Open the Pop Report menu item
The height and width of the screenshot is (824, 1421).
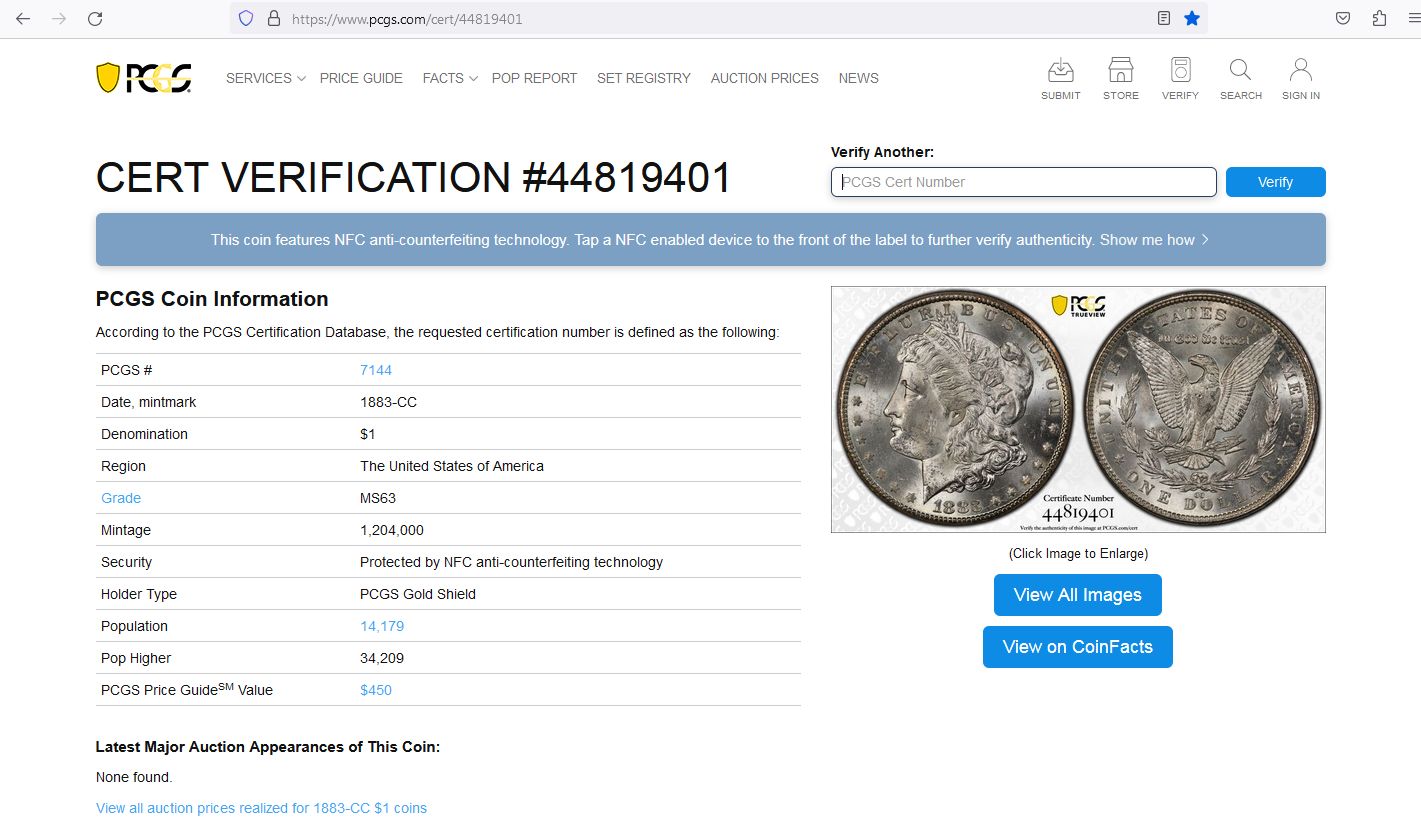(534, 78)
